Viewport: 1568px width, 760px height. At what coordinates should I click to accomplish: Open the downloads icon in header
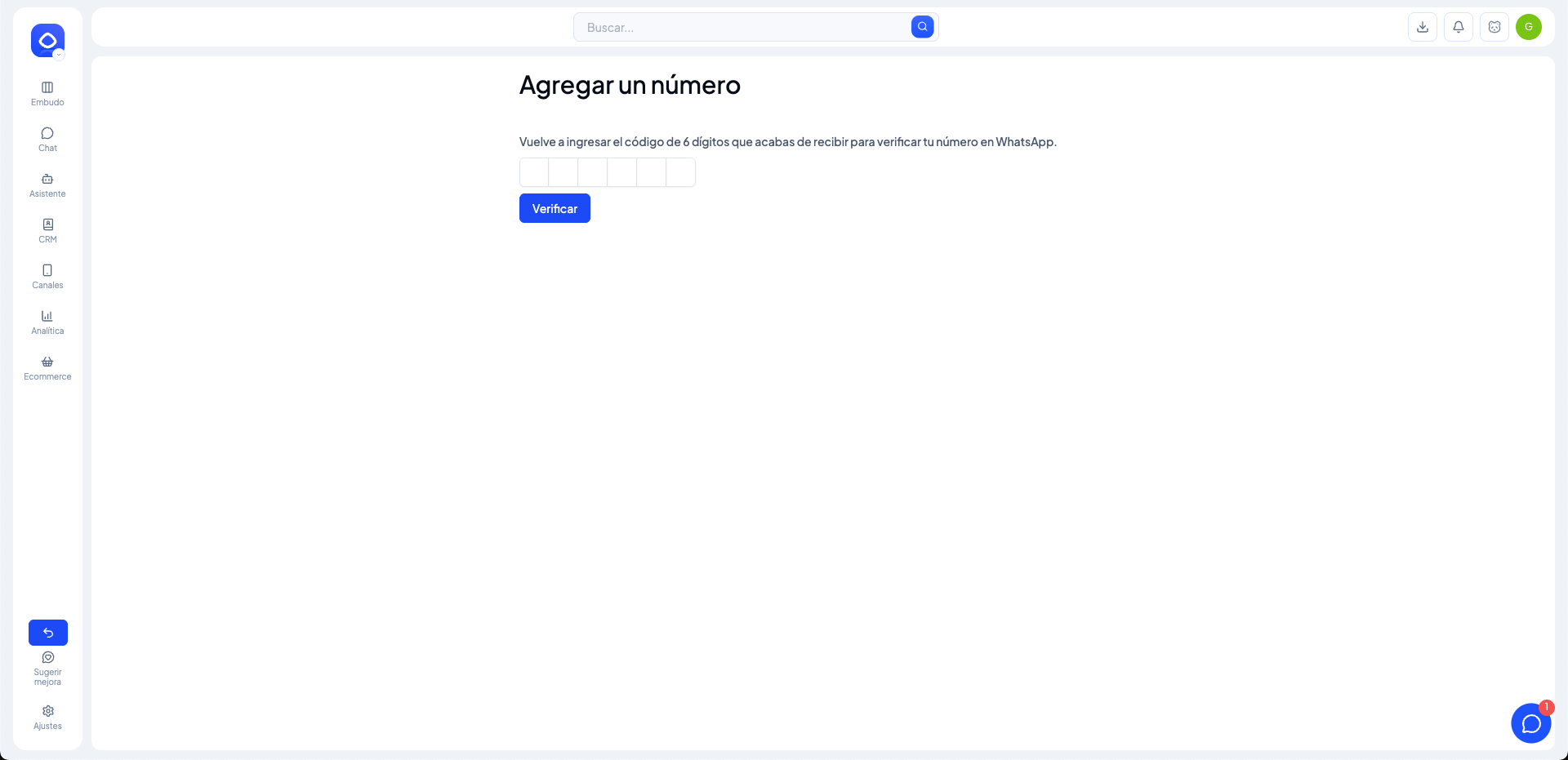pyautogui.click(x=1422, y=27)
